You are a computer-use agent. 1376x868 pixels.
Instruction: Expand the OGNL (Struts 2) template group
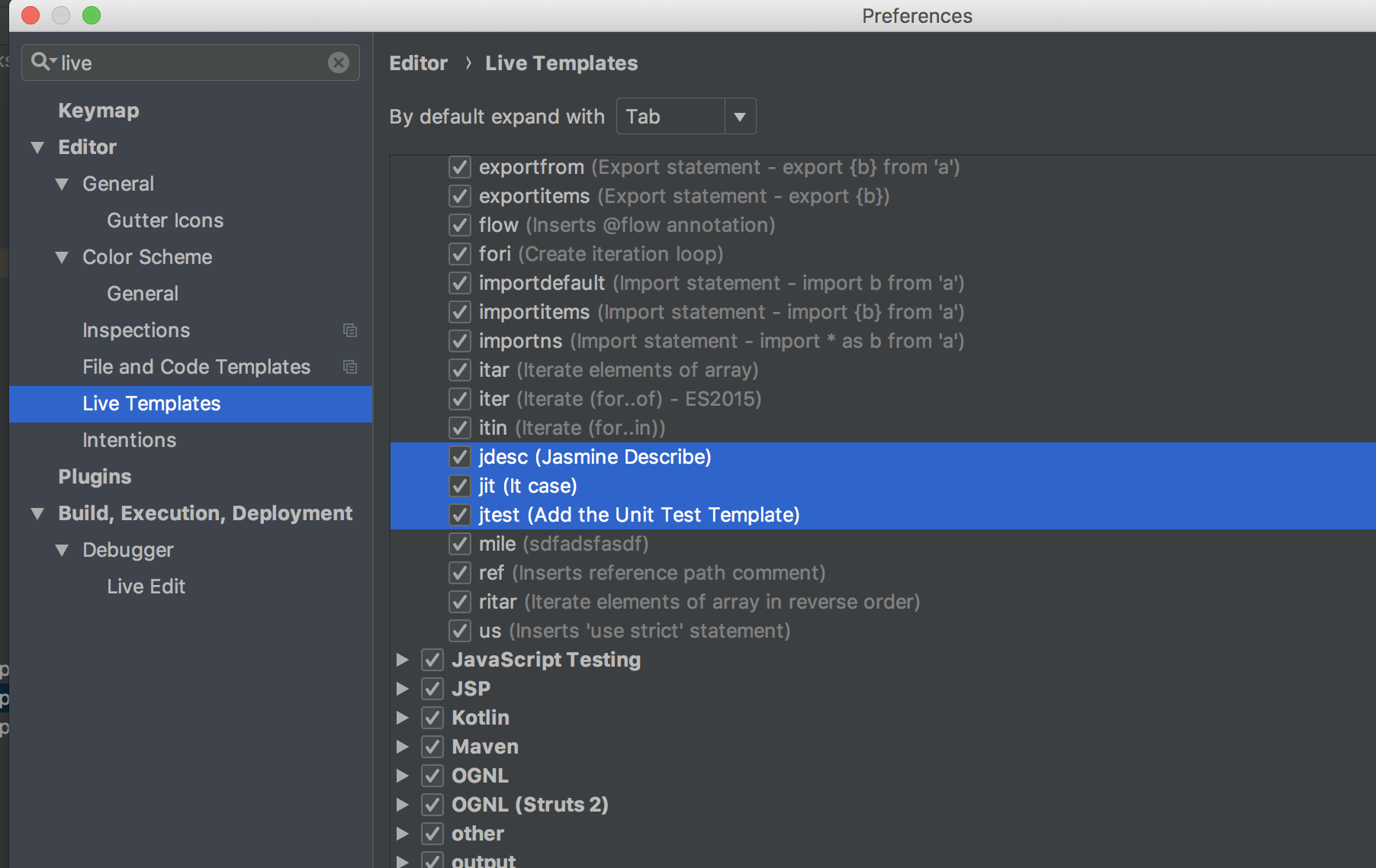403,805
